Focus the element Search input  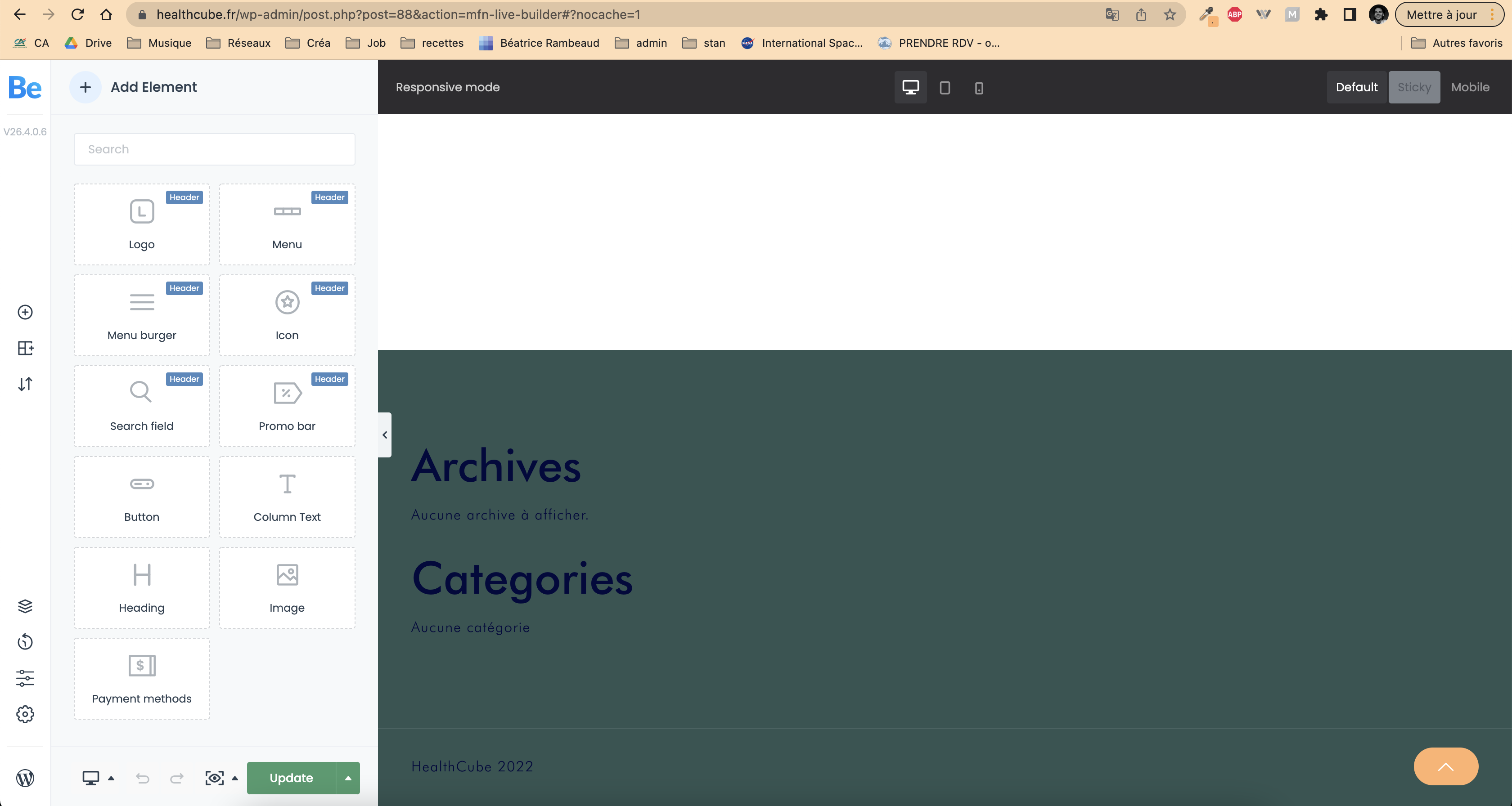coord(214,149)
